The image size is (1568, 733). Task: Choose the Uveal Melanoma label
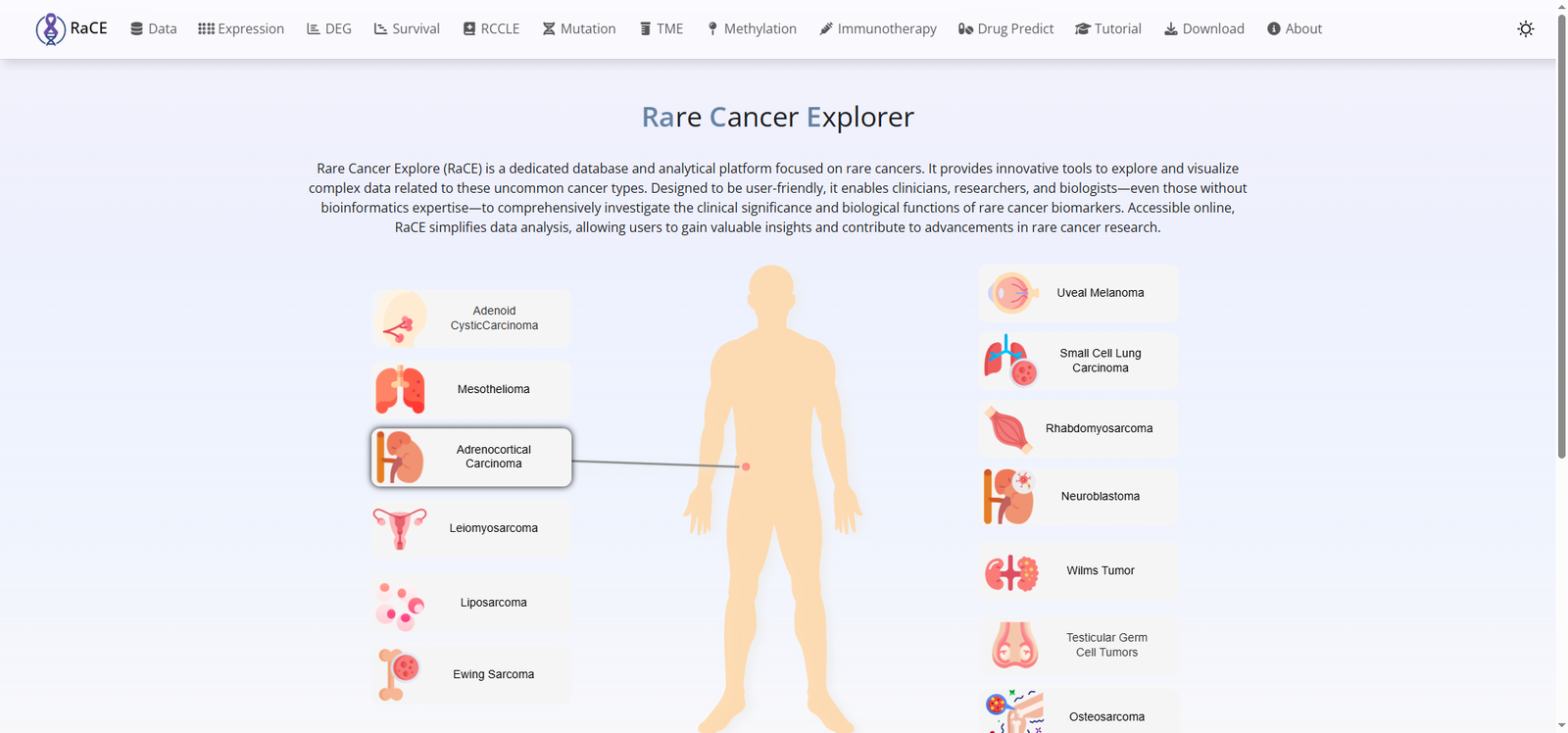coord(1101,293)
